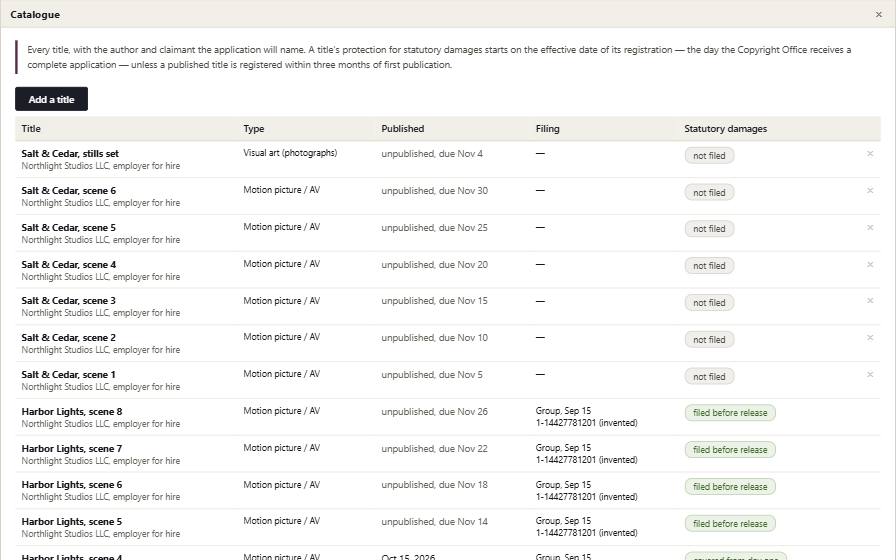Screen dimensions: 896x560
Task: Open the Salt & Cedar, scene 5 title
Action: tap(69, 227)
